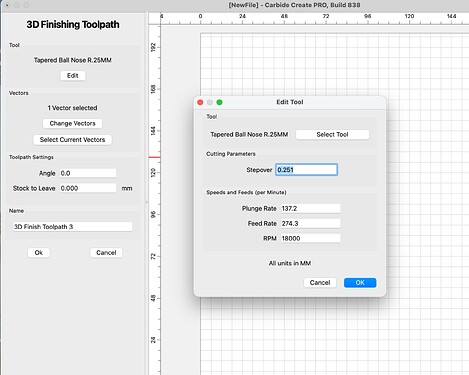Click the Vectors section label
Viewport: 469px width, 375px height.
coord(19,93)
